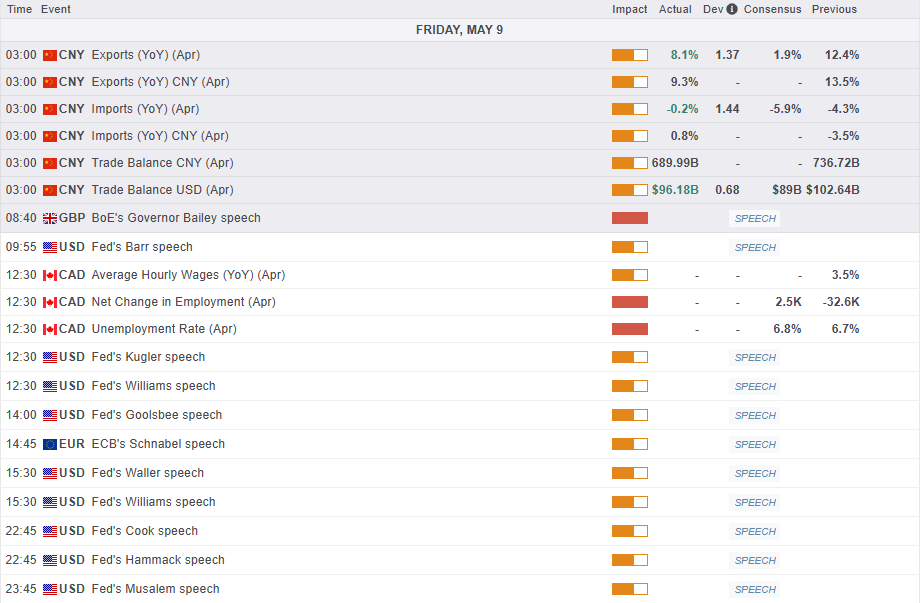The image size is (921, 603).
Task: Click the Consensus column header
Action: [772, 9]
